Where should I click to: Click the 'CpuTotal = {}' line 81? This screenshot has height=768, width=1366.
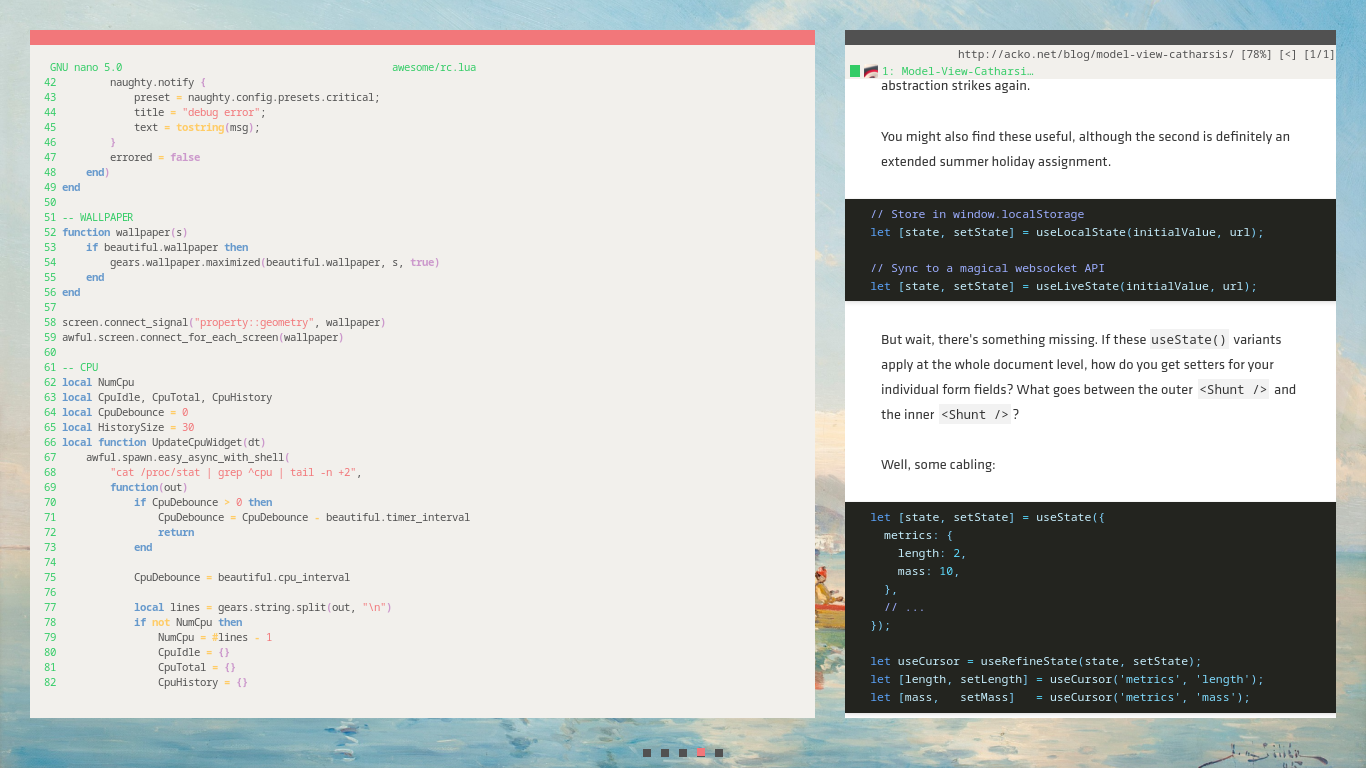coord(197,667)
